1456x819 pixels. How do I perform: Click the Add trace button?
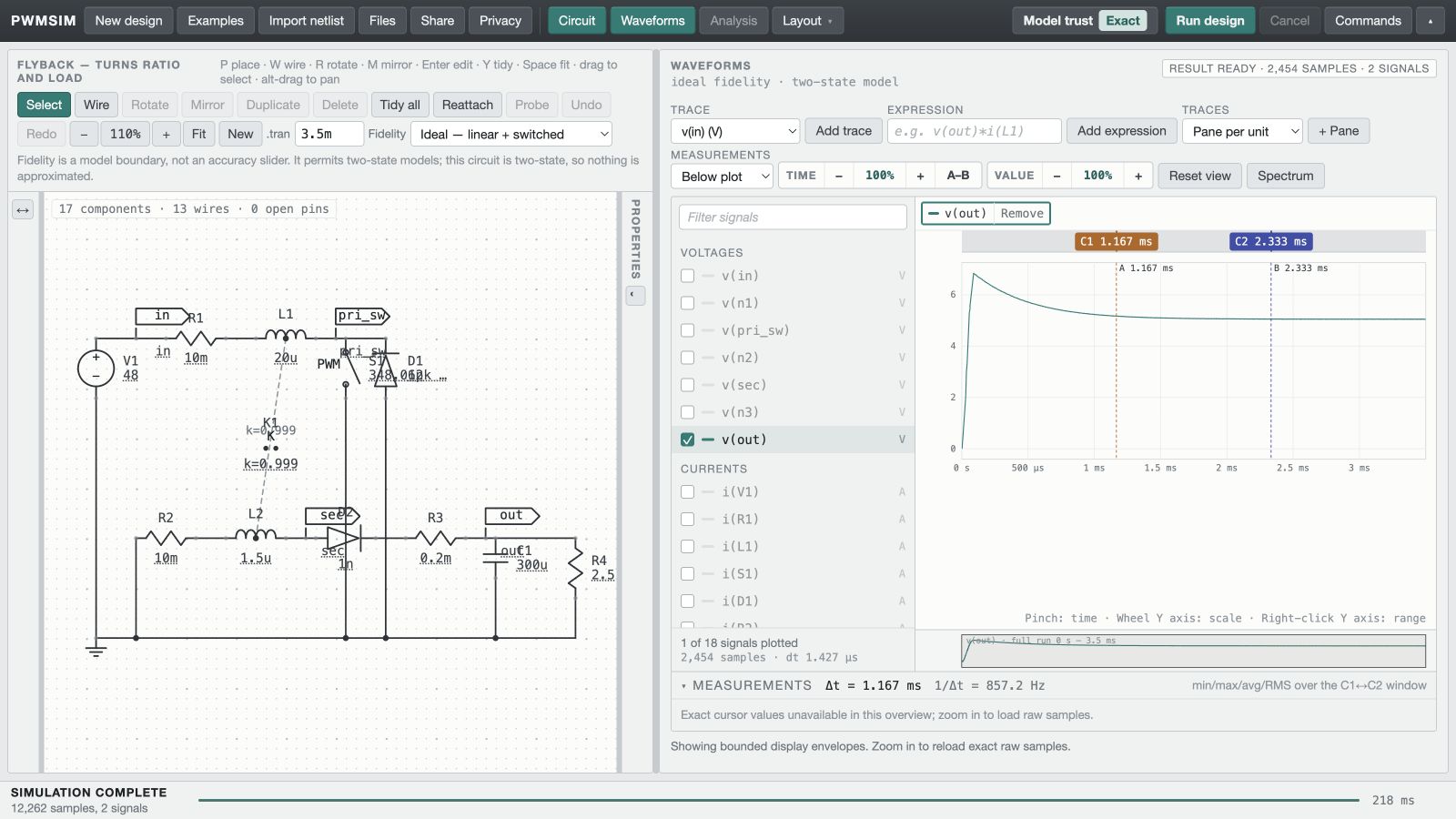coord(844,131)
